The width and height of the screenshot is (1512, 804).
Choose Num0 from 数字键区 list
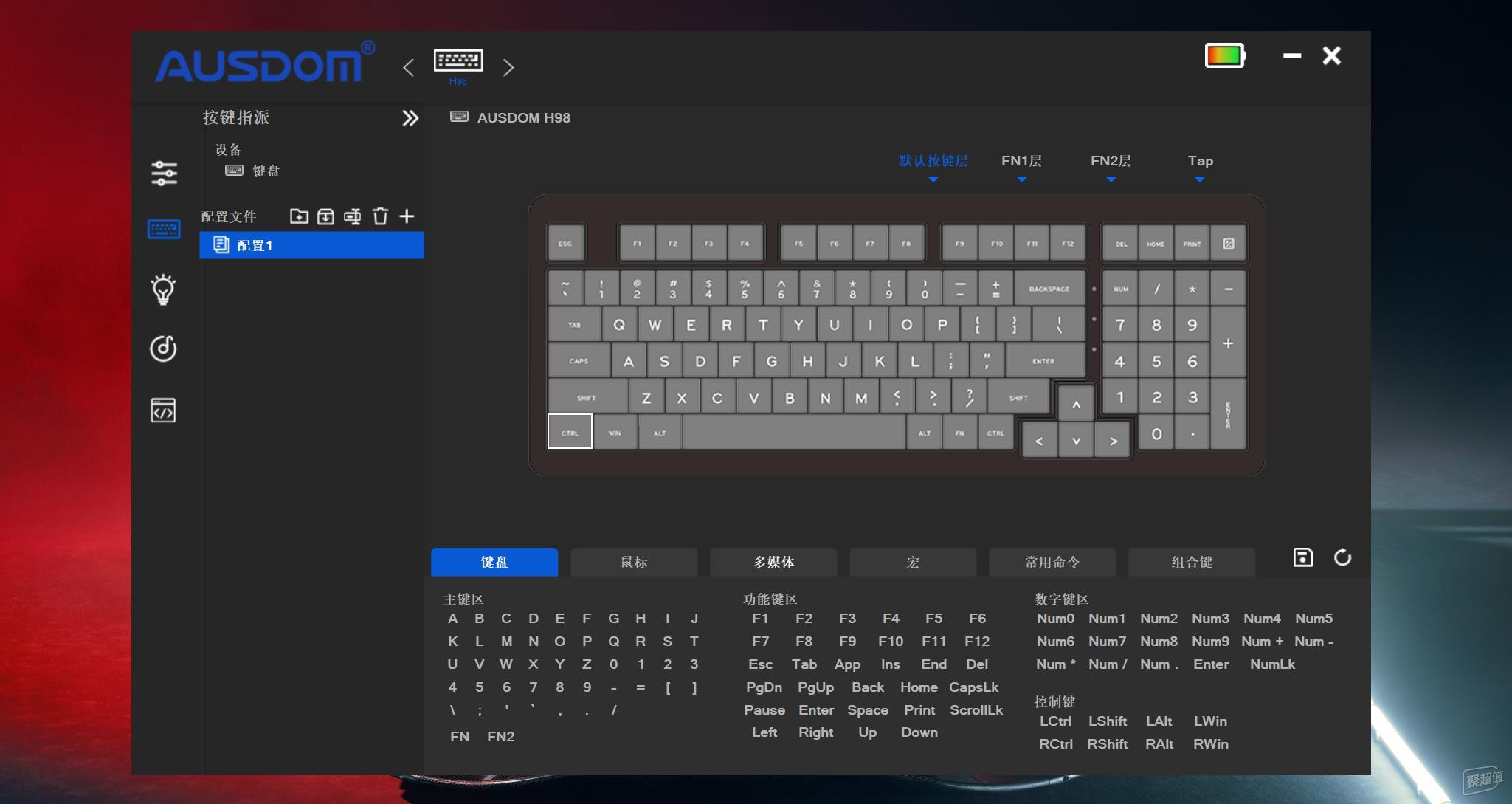(1055, 619)
